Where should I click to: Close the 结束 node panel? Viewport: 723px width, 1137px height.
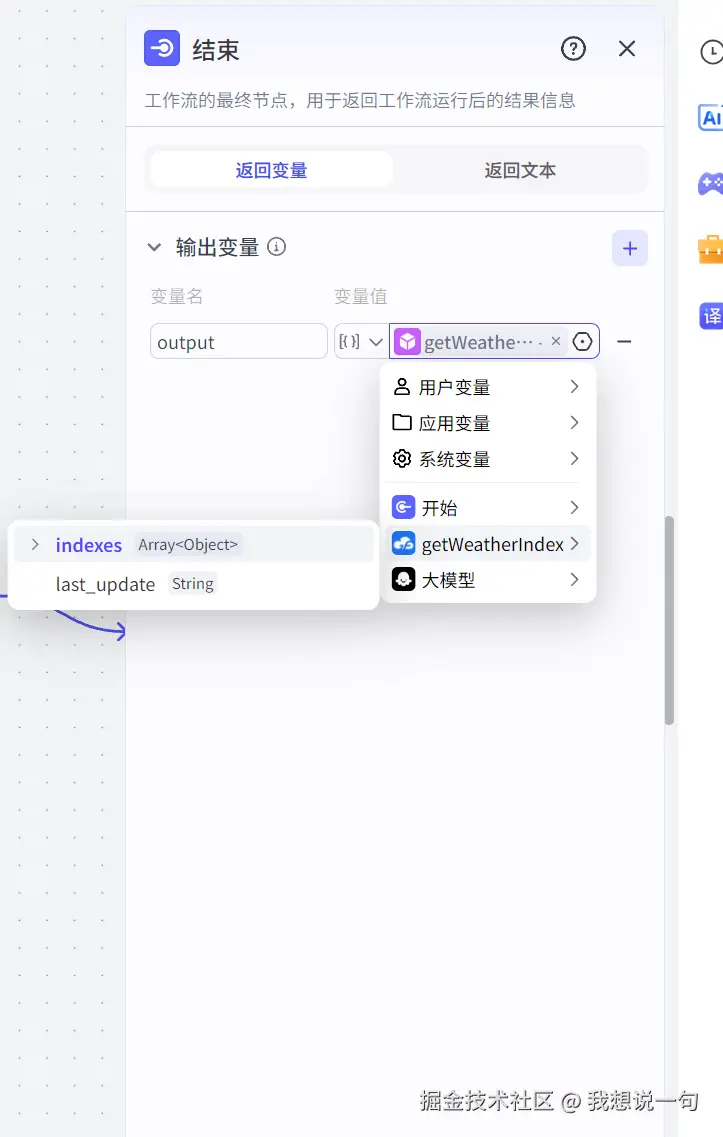[627, 49]
